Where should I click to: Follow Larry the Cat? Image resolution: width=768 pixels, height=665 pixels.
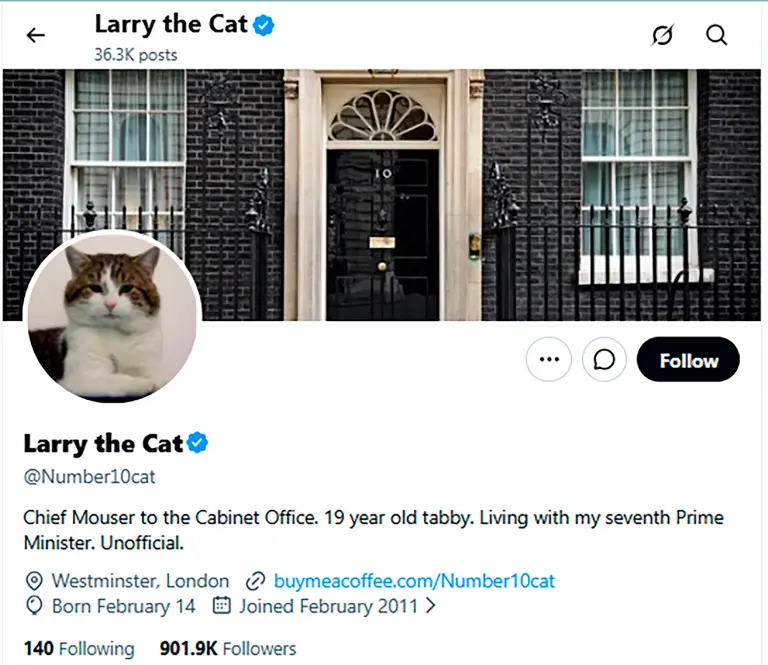(688, 359)
